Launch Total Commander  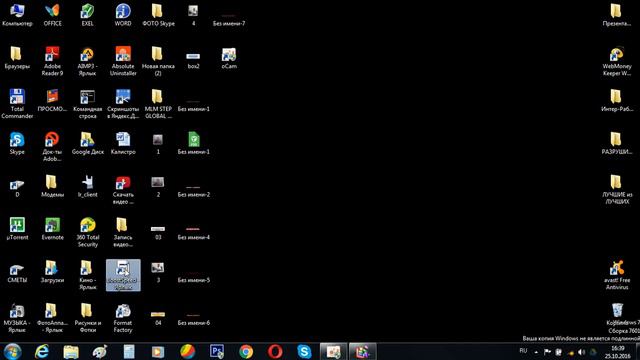17,104
